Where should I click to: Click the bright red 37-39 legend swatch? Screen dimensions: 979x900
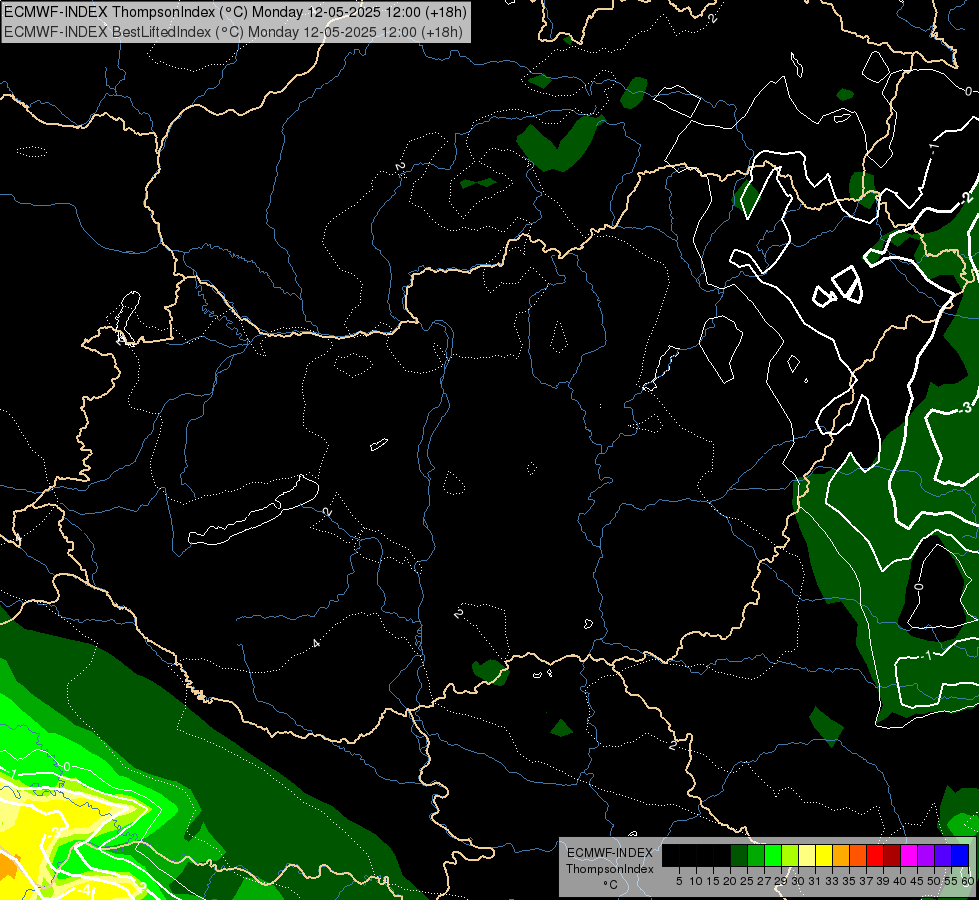[875, 855]
